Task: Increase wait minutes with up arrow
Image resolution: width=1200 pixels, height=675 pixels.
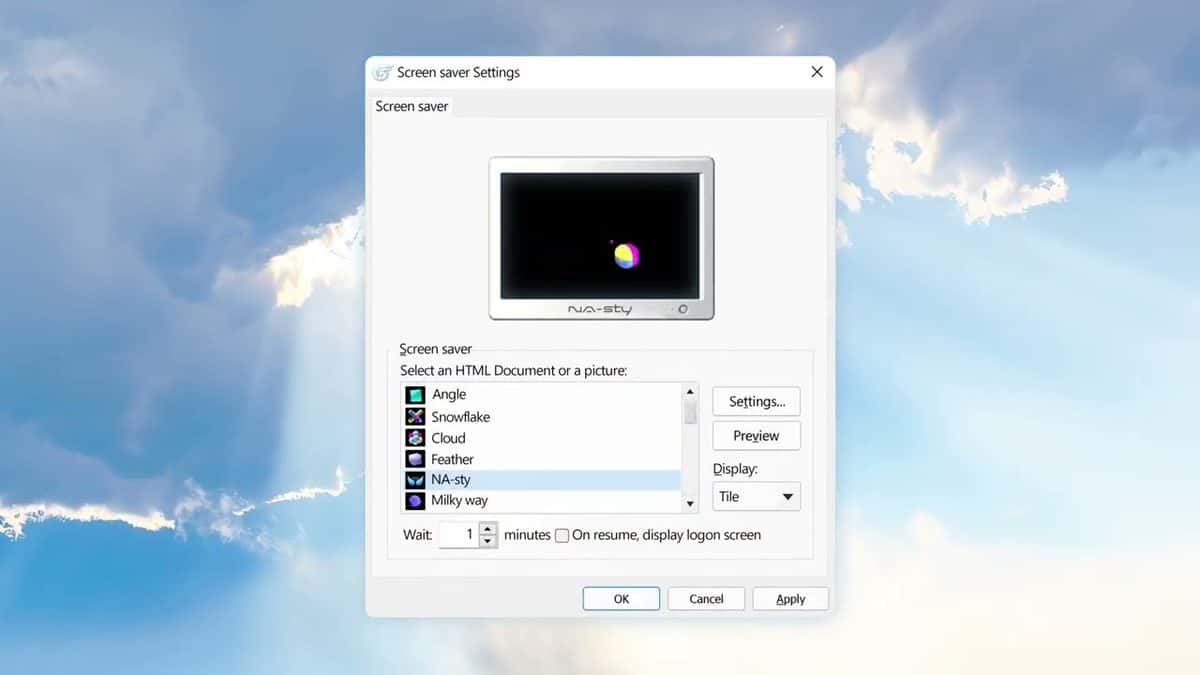Action: pos(488,529)
